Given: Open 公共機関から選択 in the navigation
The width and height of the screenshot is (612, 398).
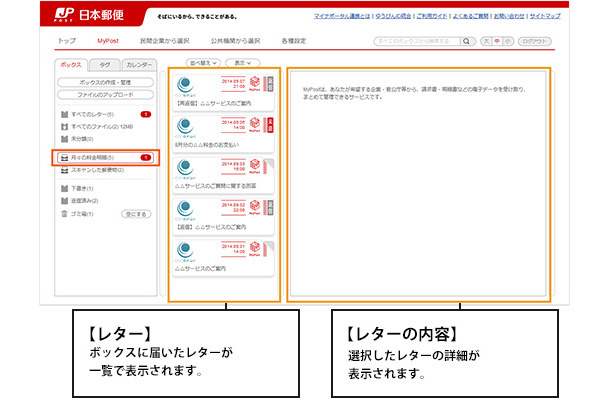Looking at the screenshot, I should tap(235, 41).
